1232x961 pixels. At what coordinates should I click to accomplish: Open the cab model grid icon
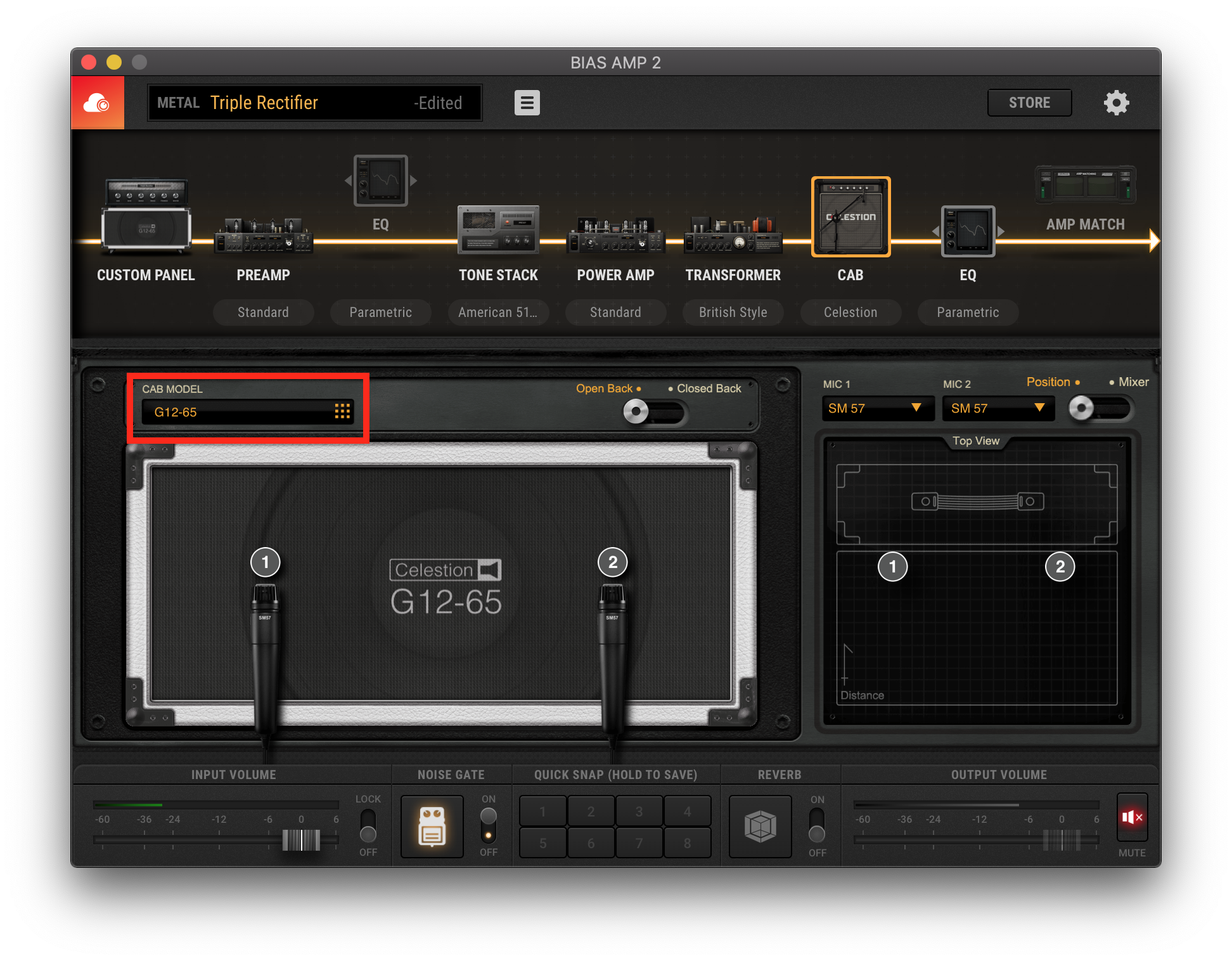coord(342,411)
